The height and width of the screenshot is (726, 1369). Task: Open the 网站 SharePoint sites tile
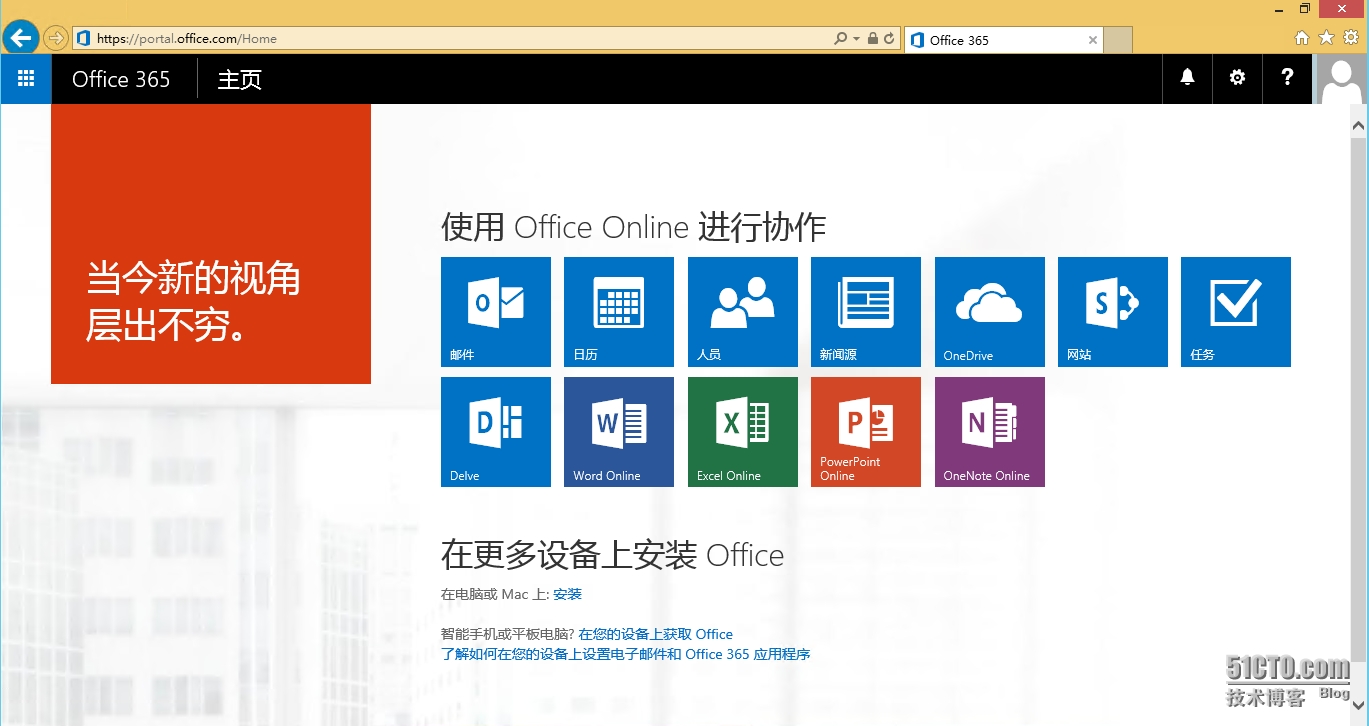point(1113,312)
